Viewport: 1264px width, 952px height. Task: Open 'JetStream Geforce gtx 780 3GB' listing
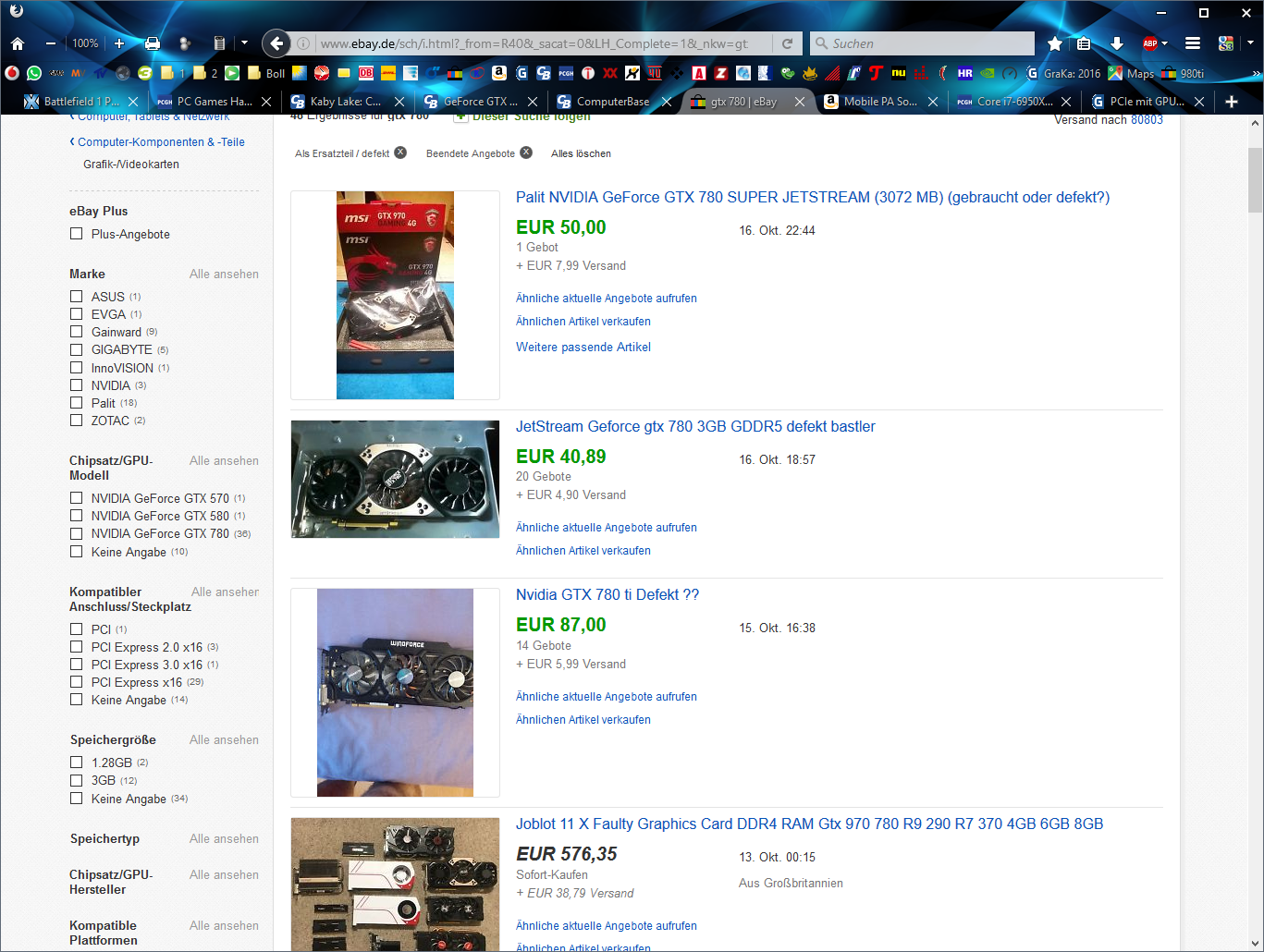click(695, 426)
